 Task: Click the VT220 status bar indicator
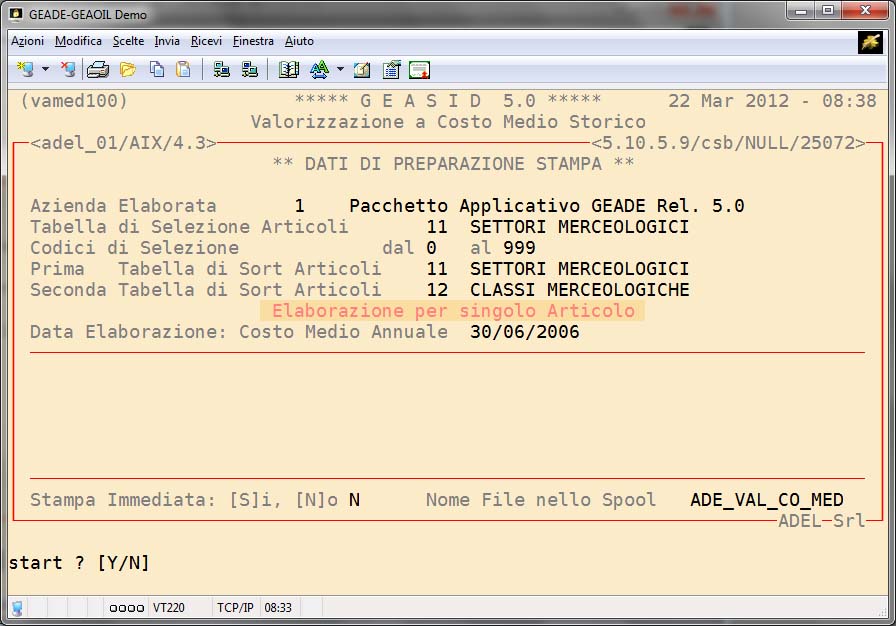[169, 607]
